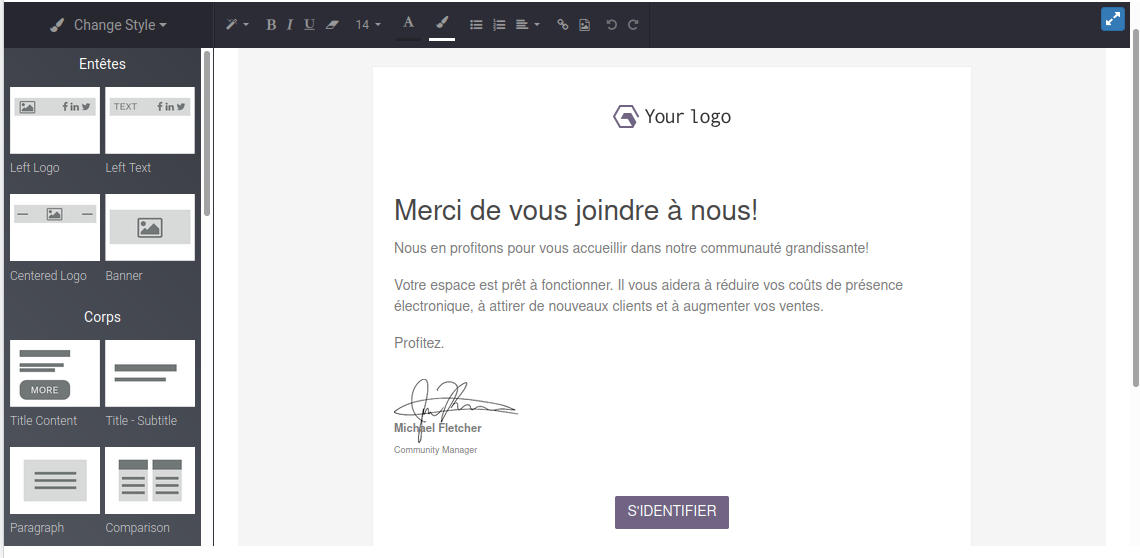The width and height of the screenshot is (1140, 558).
Task: Click the eraser remove-formatting icon
Action: [333, 25]
